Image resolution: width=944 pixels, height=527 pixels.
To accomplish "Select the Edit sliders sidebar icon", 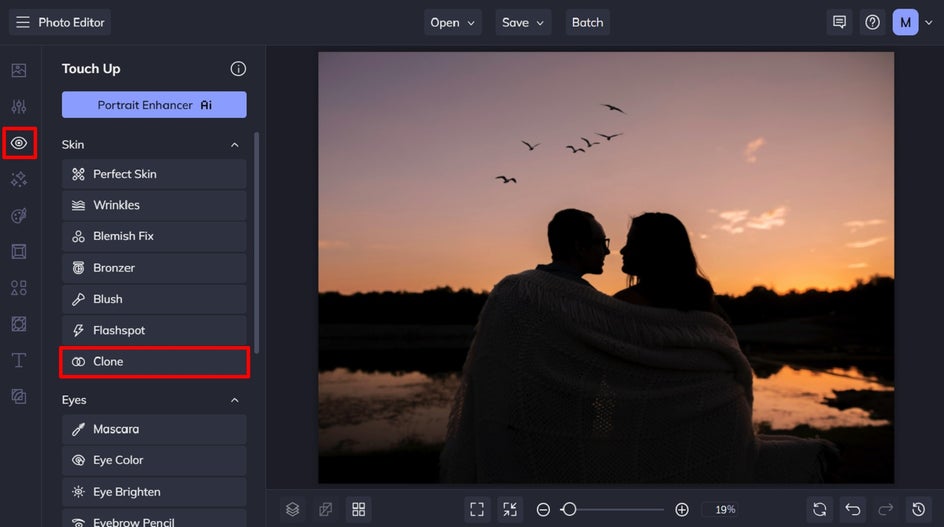I will point(19,107).
